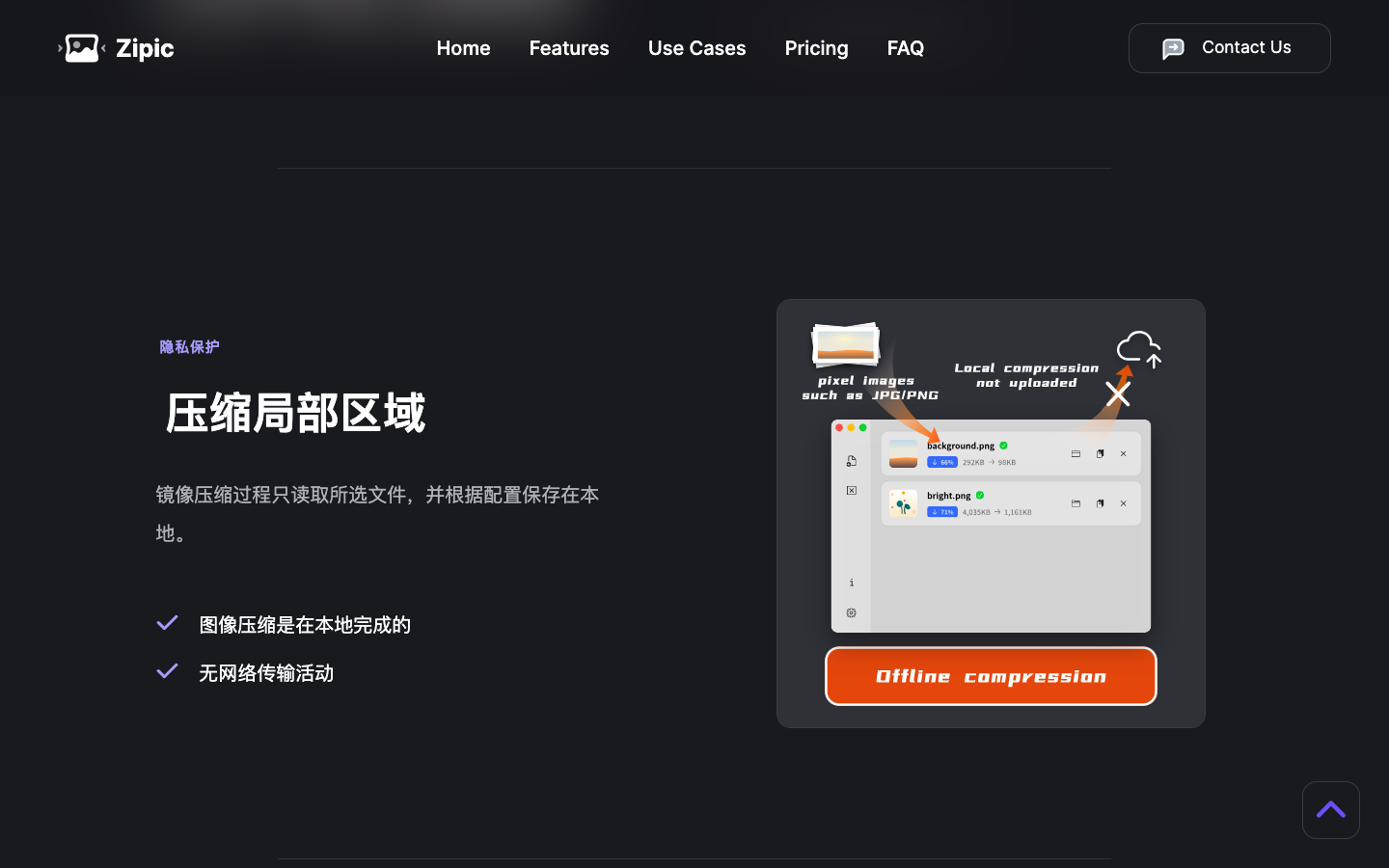The width and height of the screenshot is (1389, 868).
Task: Click the 66% compression ratio badge
Action: 942,462
